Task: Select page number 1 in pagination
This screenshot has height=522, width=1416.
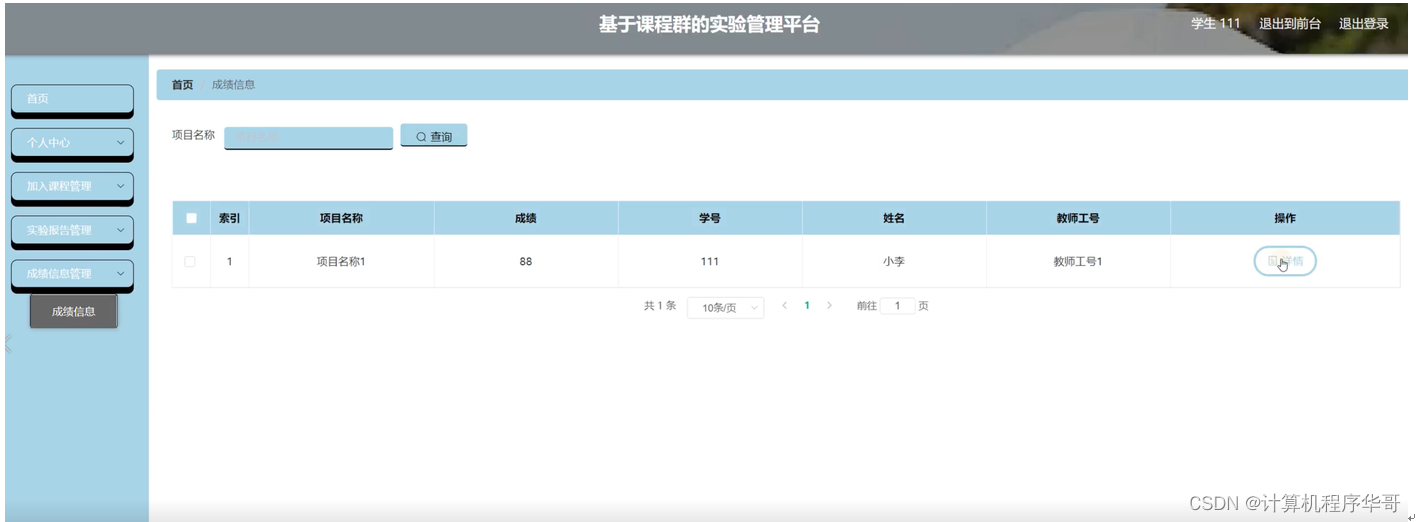Action: [x=807, y=306]
